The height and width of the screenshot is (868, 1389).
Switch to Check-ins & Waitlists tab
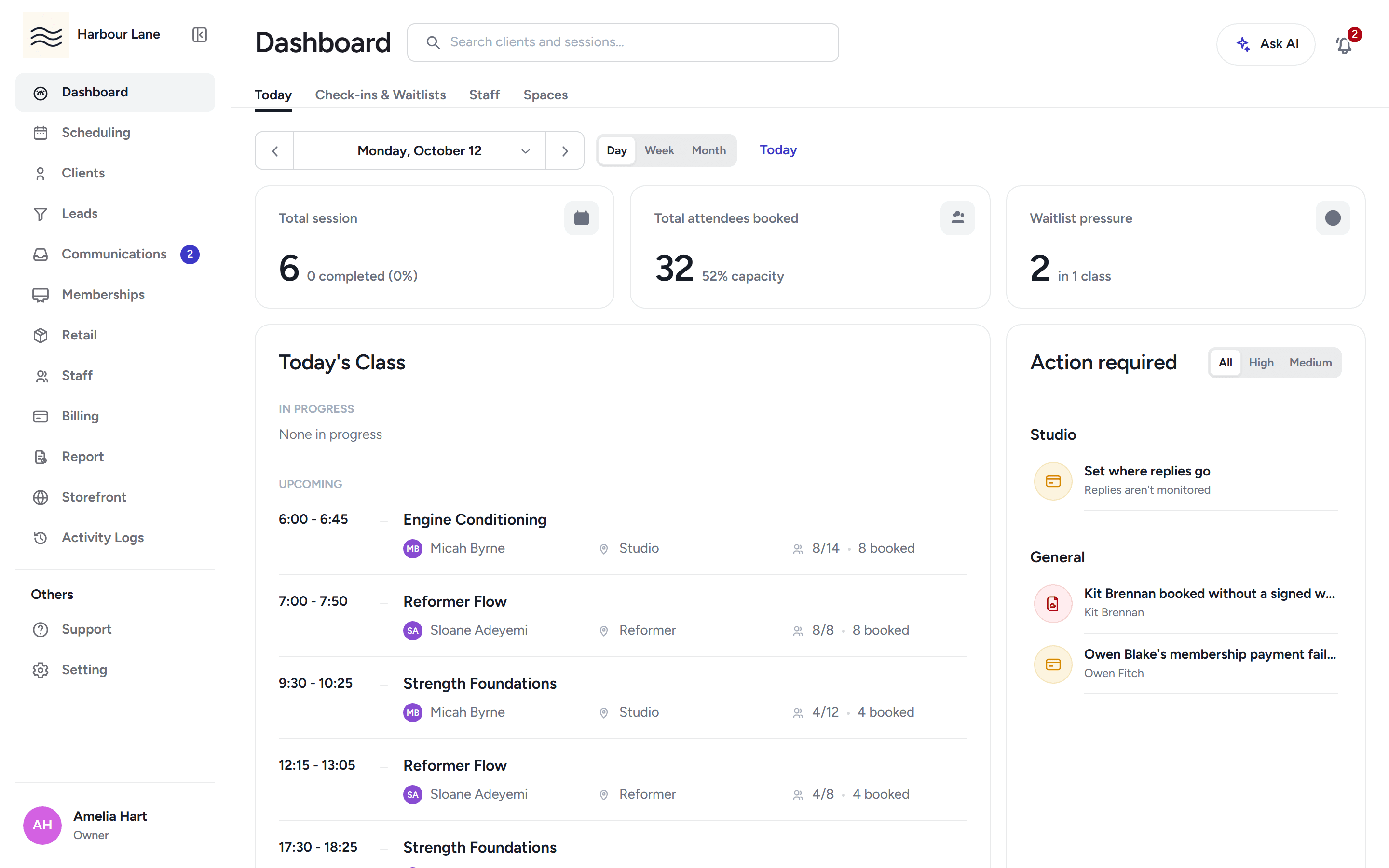pyautogui.click(x=380, y=95)
